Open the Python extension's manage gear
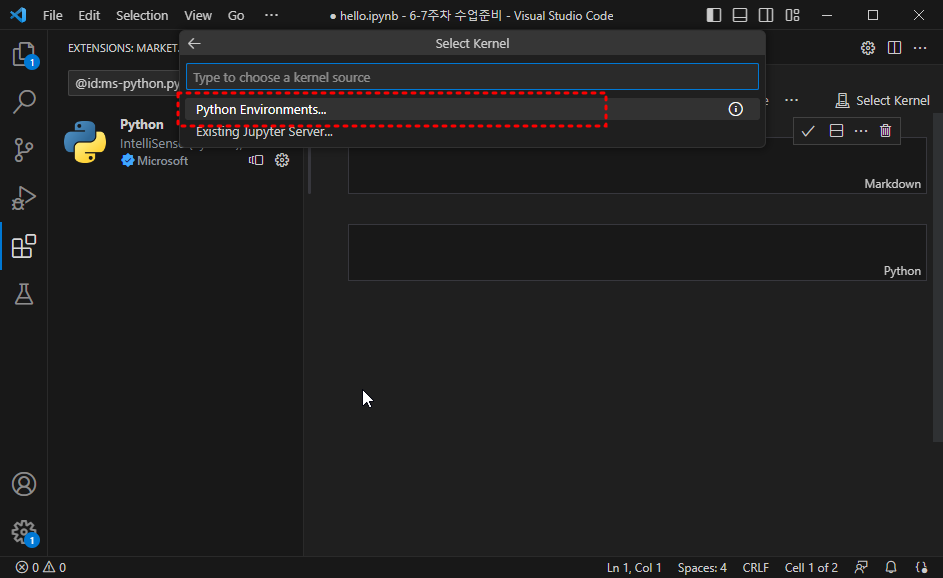Screen dimensions: 943x578 click(x=282, y=160)
